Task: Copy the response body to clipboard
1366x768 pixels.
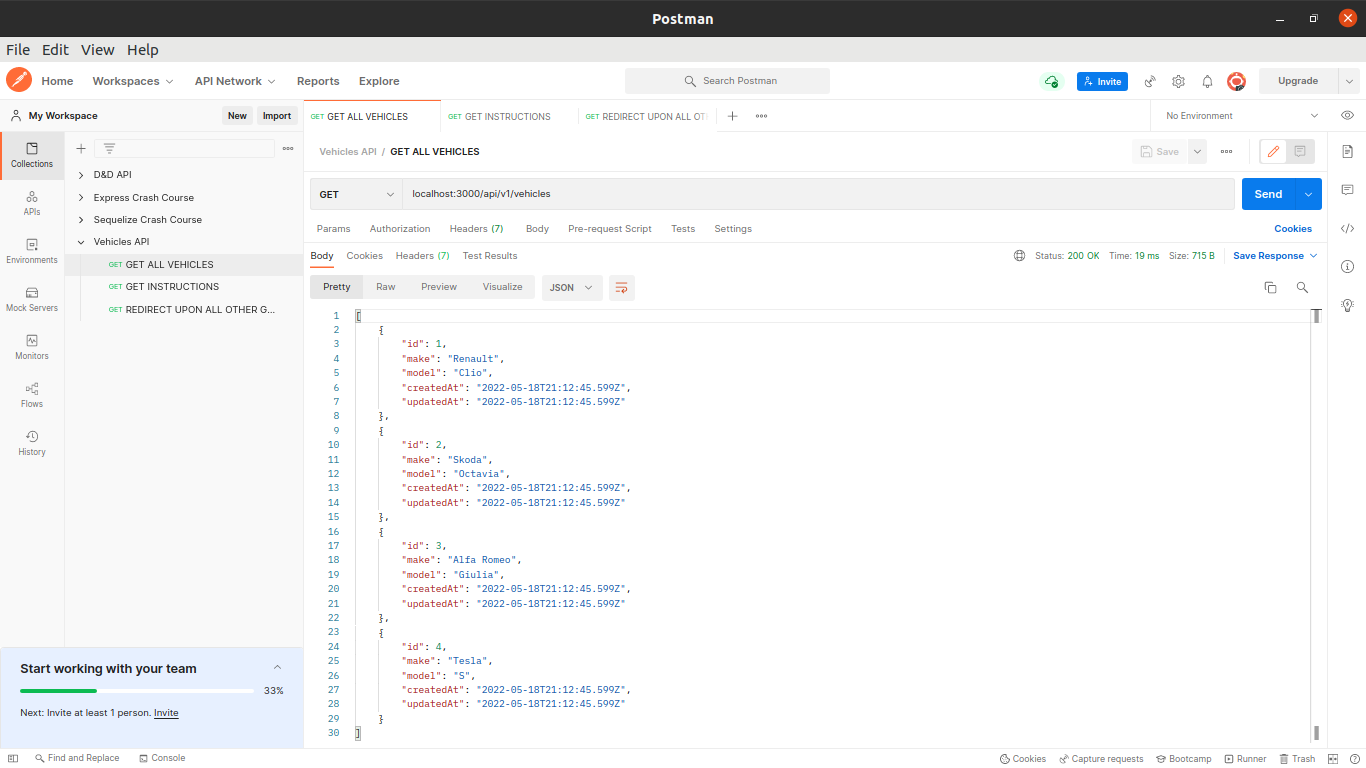Action: coord(1270,287)
